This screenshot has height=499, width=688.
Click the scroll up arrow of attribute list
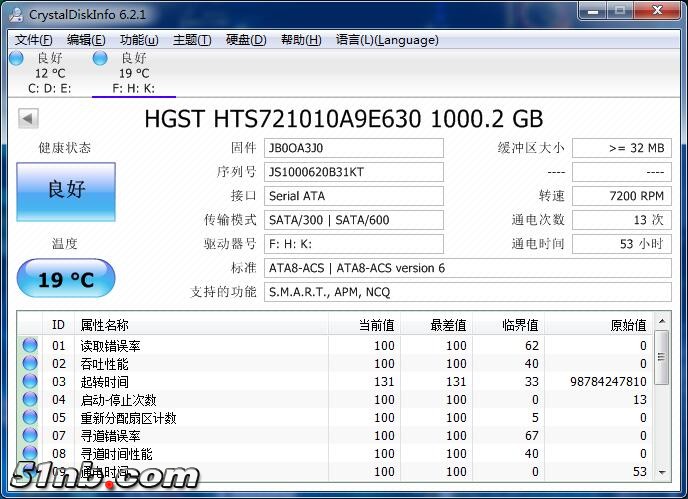click(661, 325)
